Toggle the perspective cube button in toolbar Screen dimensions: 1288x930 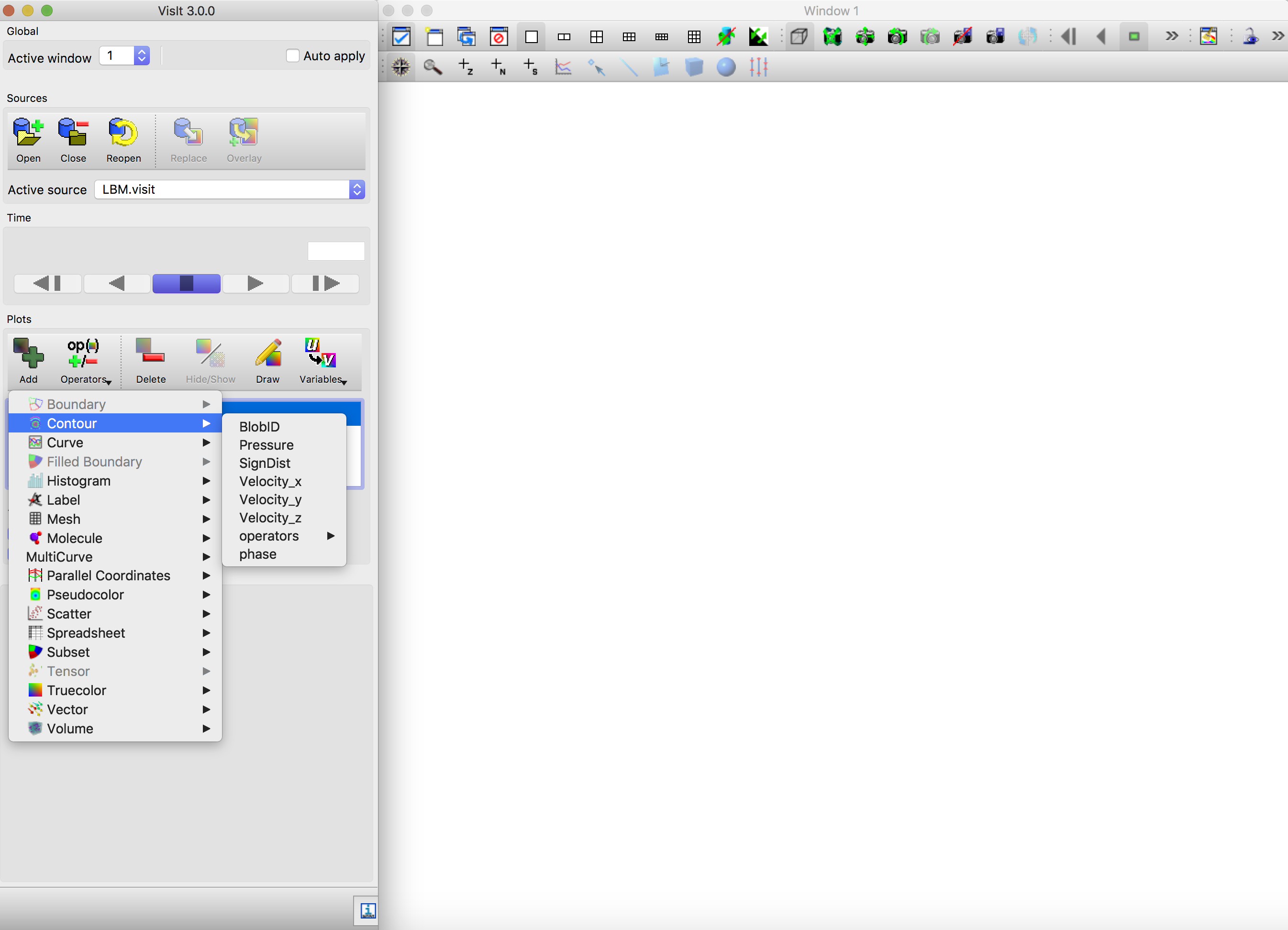(799, 37)
